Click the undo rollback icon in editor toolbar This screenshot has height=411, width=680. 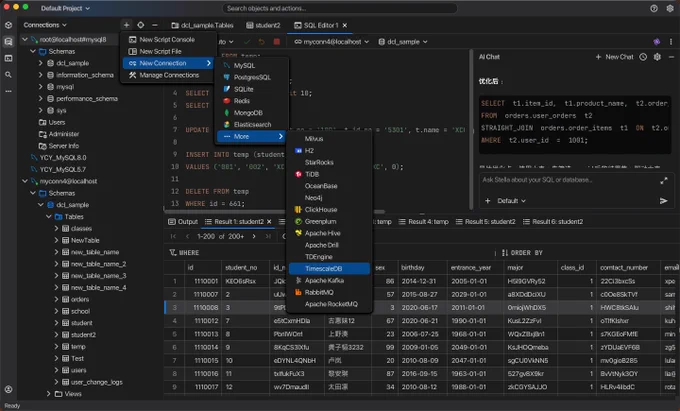(262, 42)
